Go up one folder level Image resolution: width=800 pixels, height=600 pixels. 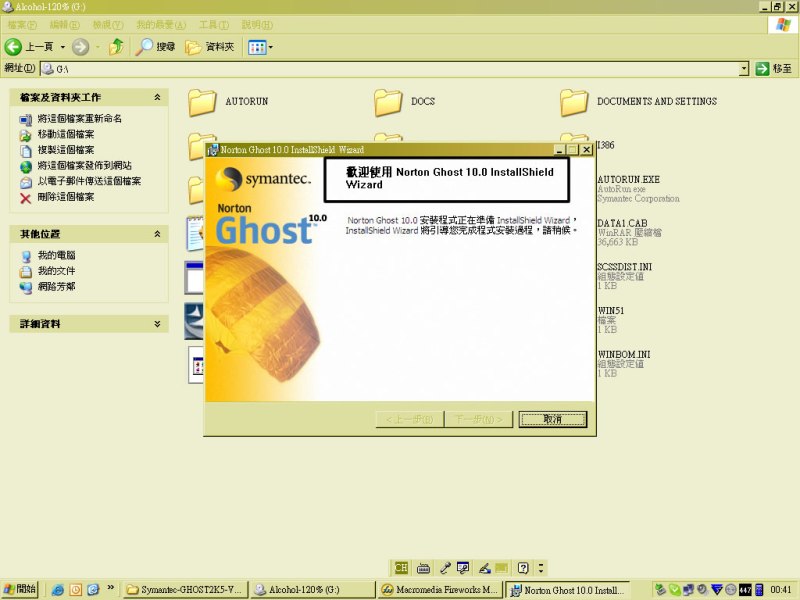pos(117,47)
